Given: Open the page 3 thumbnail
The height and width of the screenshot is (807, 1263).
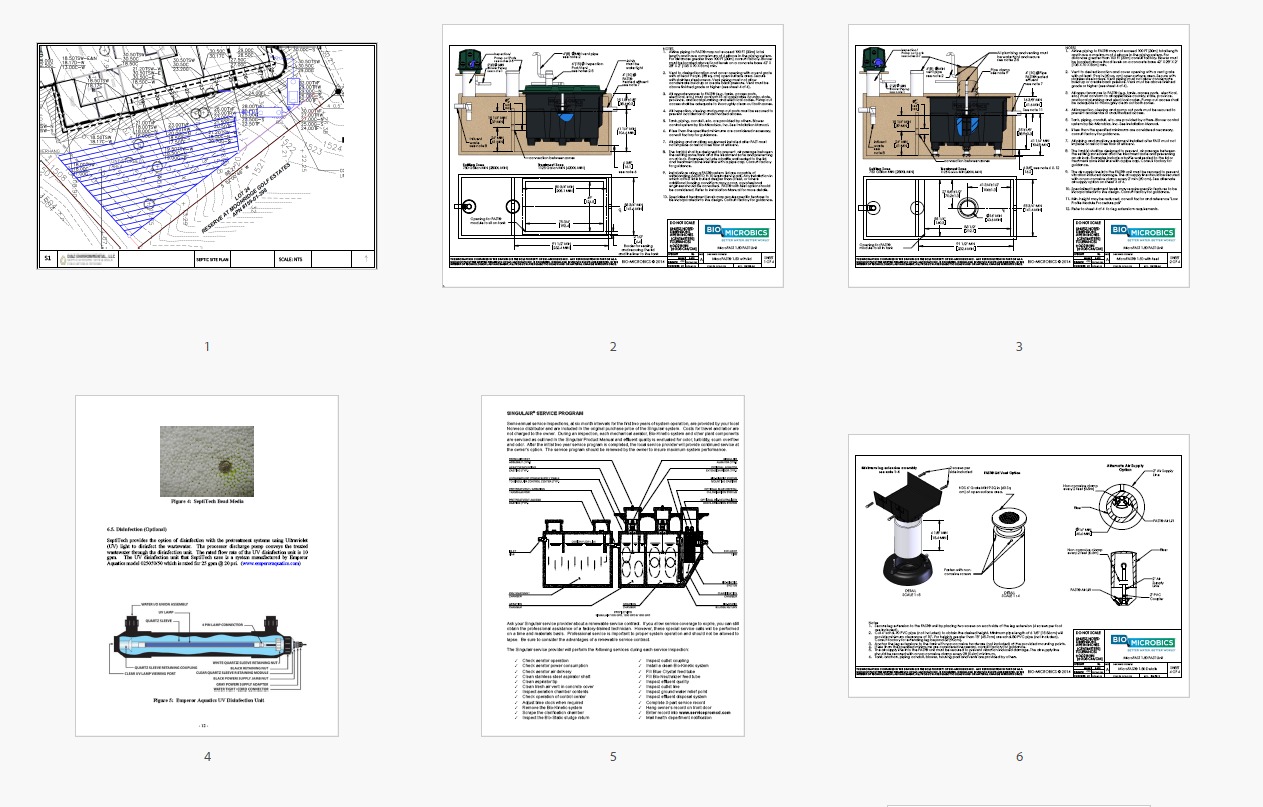Looking at the screenshot, I should click(x=1019, y=156).
